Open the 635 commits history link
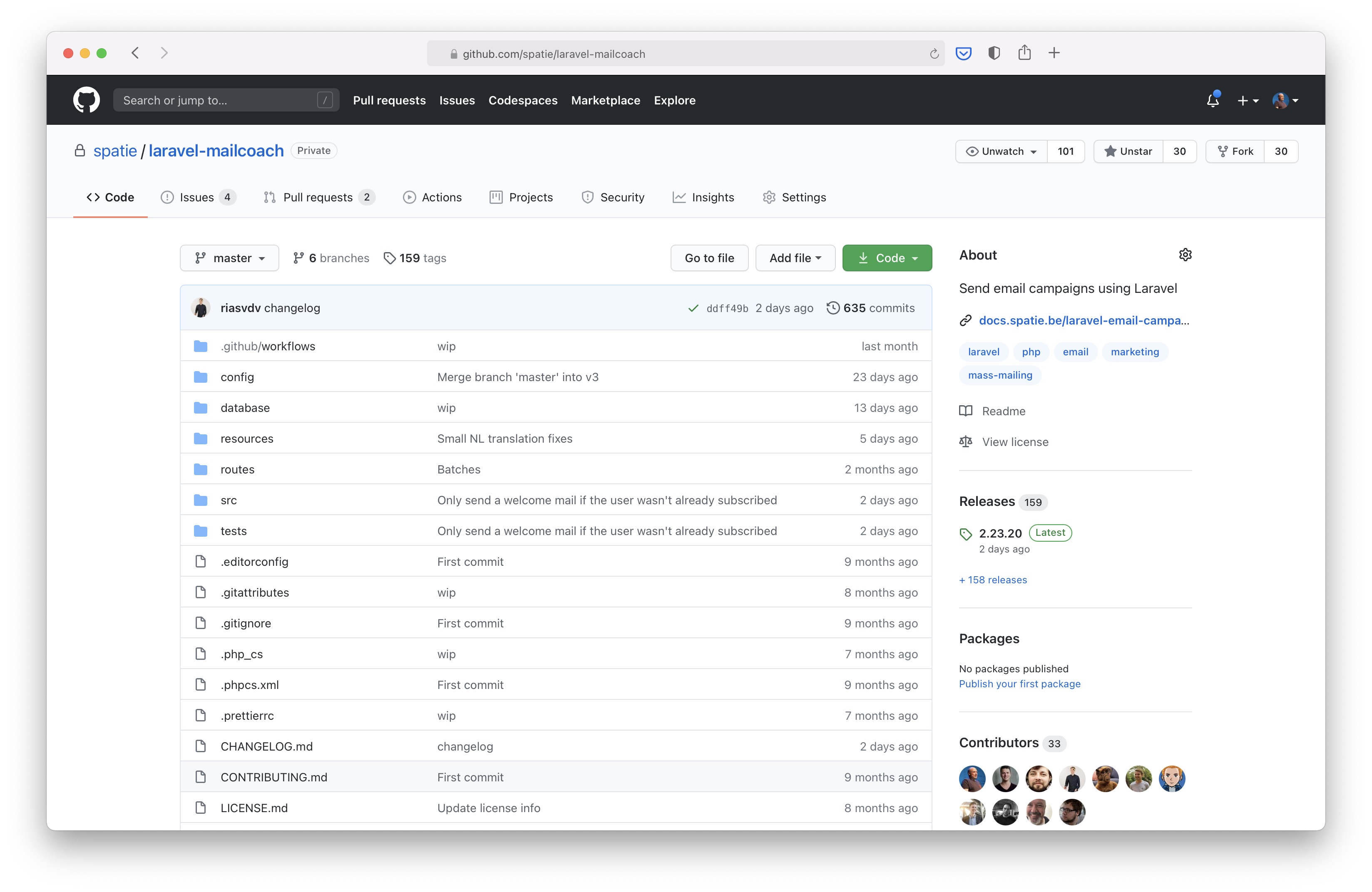Image resolution: width=1372 pixels, height=892 pixels. pyautogui.click(x=870, y=308)
